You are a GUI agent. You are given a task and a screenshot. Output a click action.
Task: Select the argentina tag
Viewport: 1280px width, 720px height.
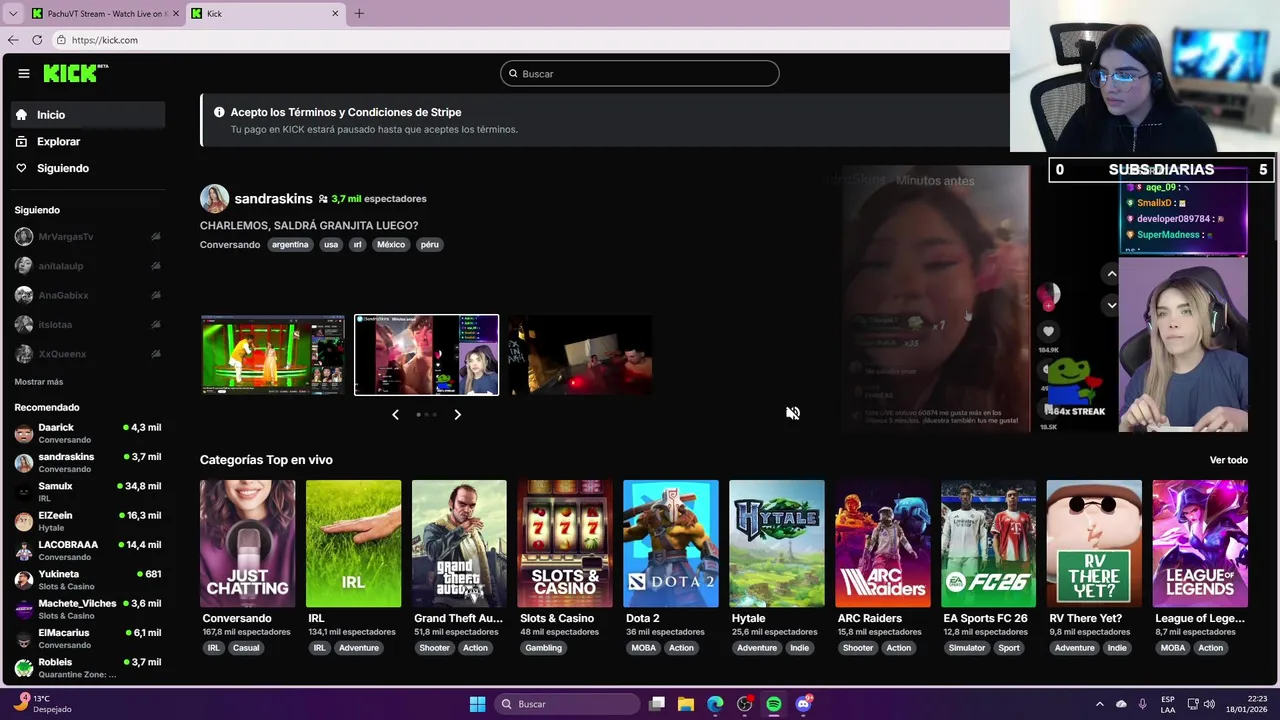(x=290, y=244)
